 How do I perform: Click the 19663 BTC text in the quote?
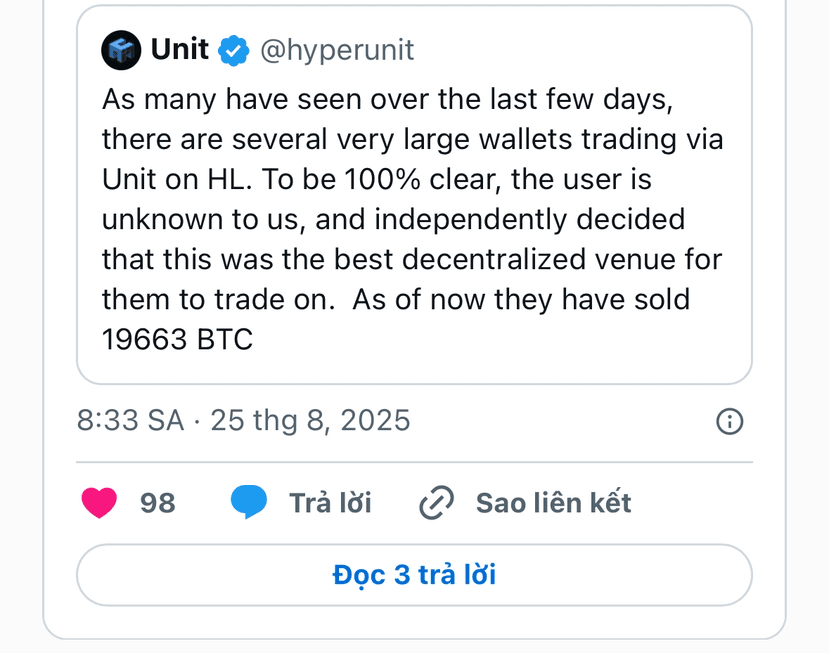click(x=177, y=339)
